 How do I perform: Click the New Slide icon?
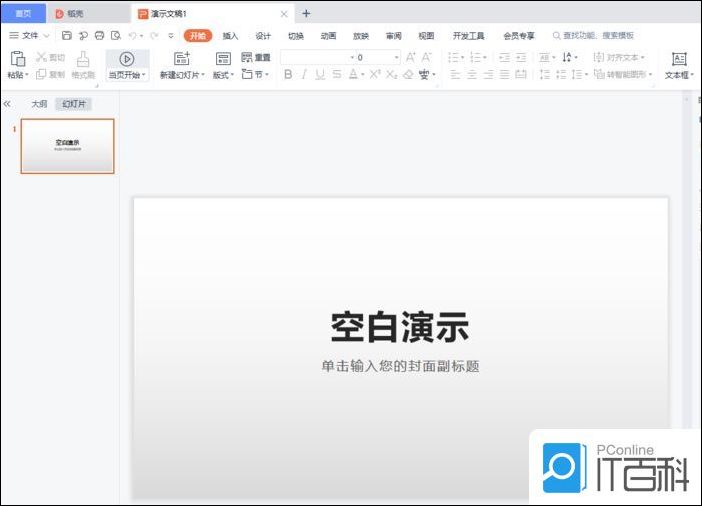[x=182, y=59]
